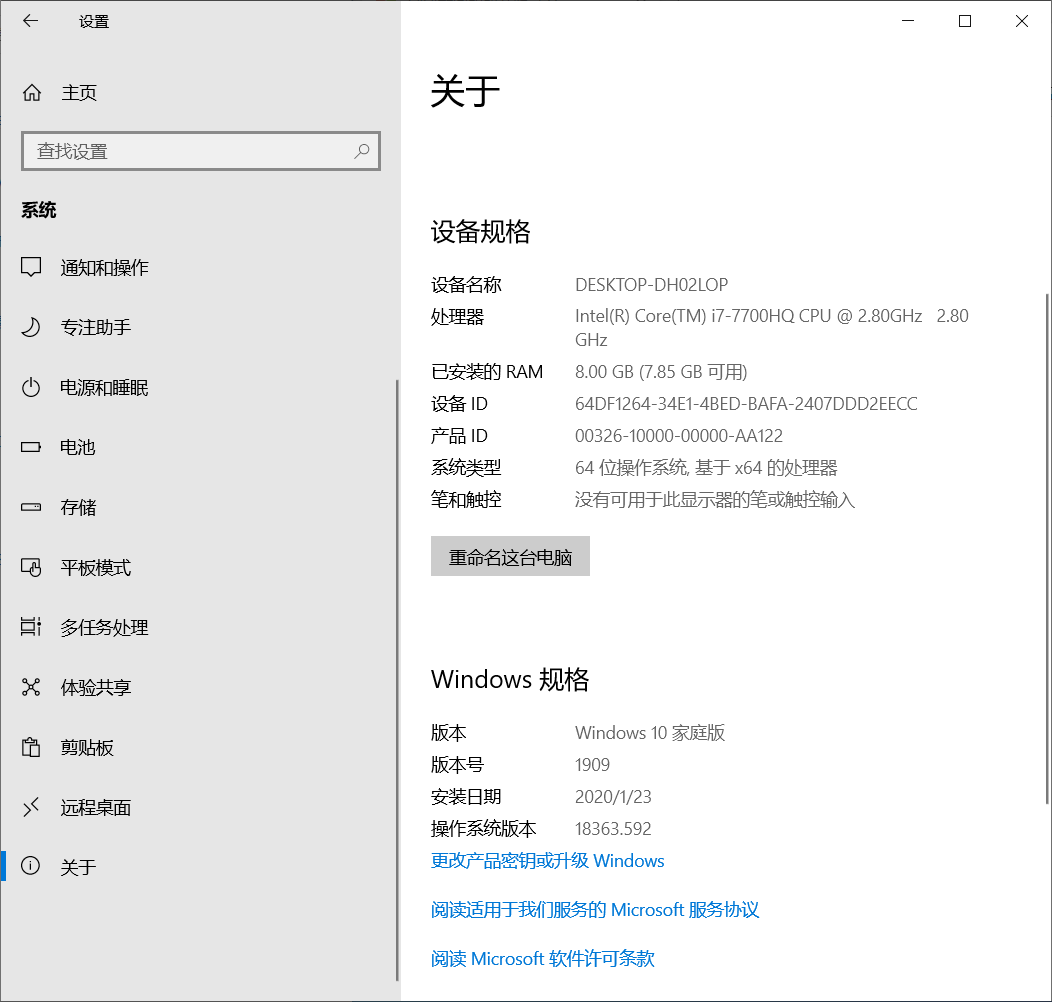
Task: Click the 体验共享 share icon
Action: (31, 687)
